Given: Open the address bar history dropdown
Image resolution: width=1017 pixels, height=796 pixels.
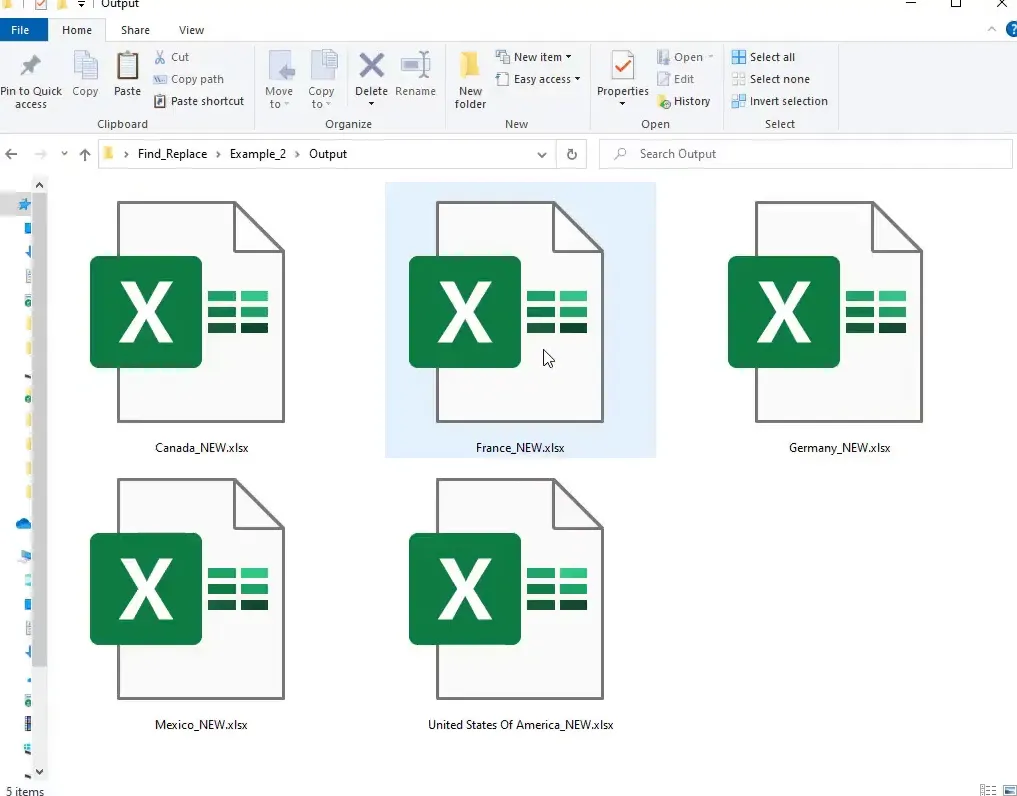Looking at the screenshot, I should click(x=542, y=154).
